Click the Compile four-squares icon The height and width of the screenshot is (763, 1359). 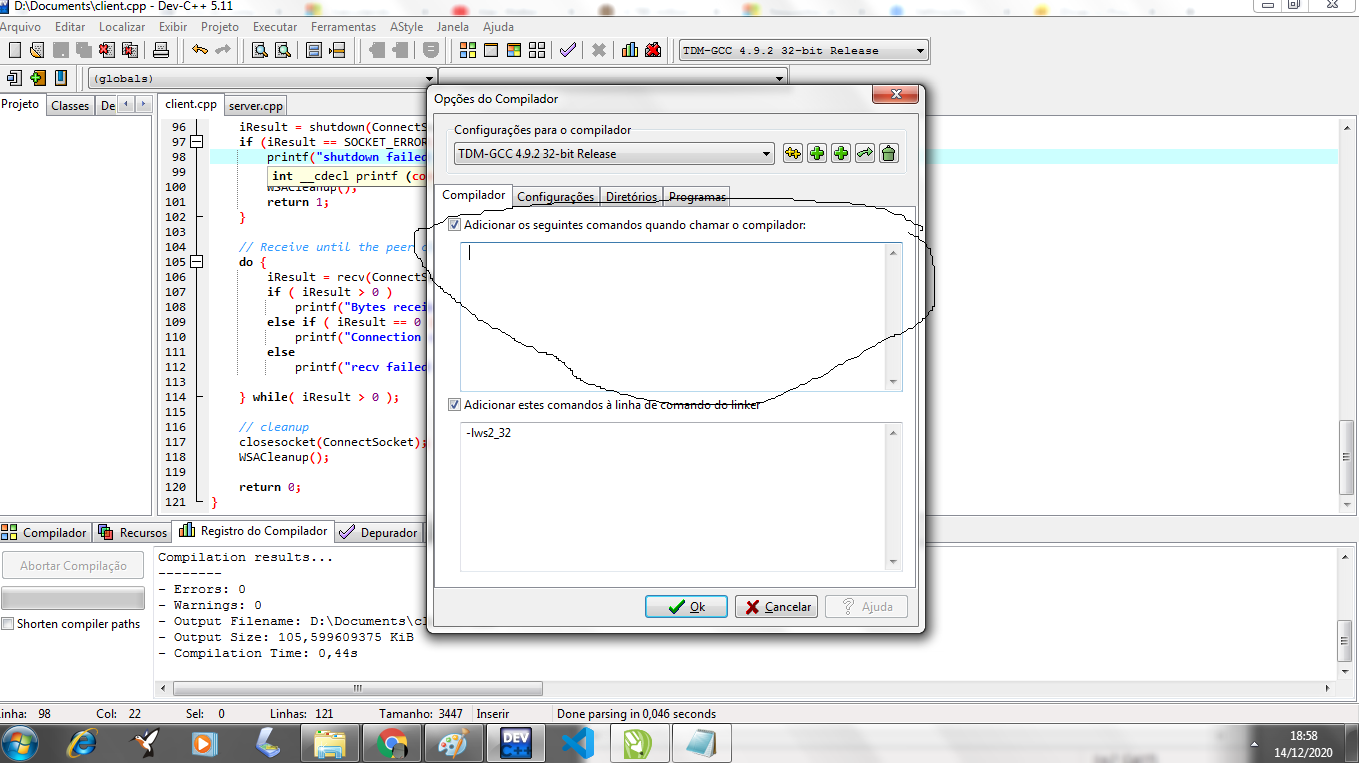468,50
